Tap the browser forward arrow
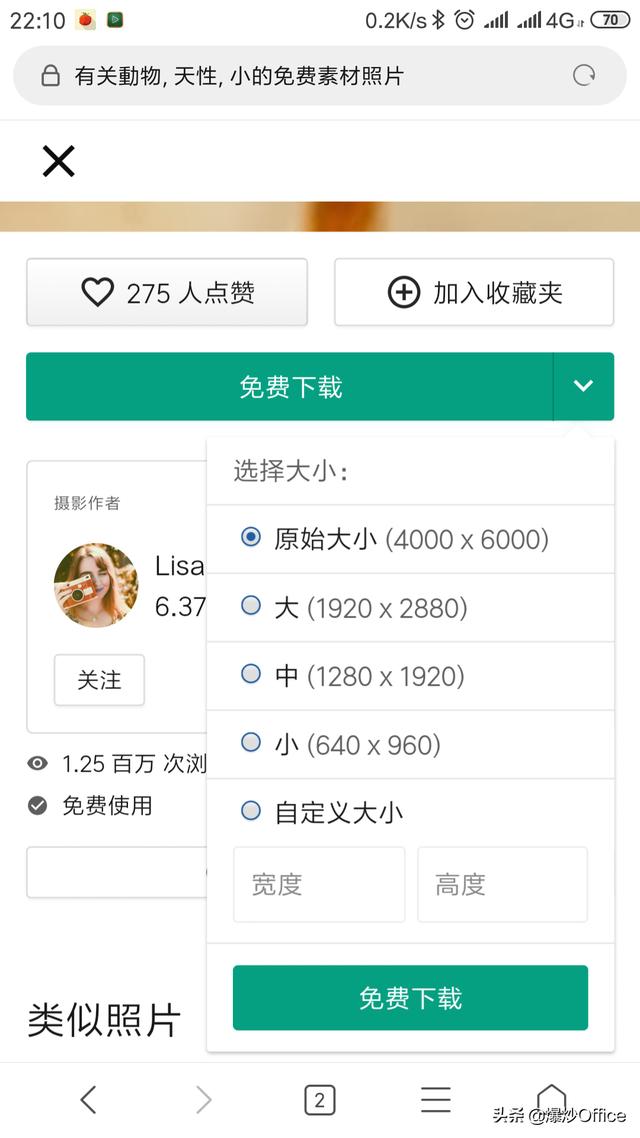 204,1100
